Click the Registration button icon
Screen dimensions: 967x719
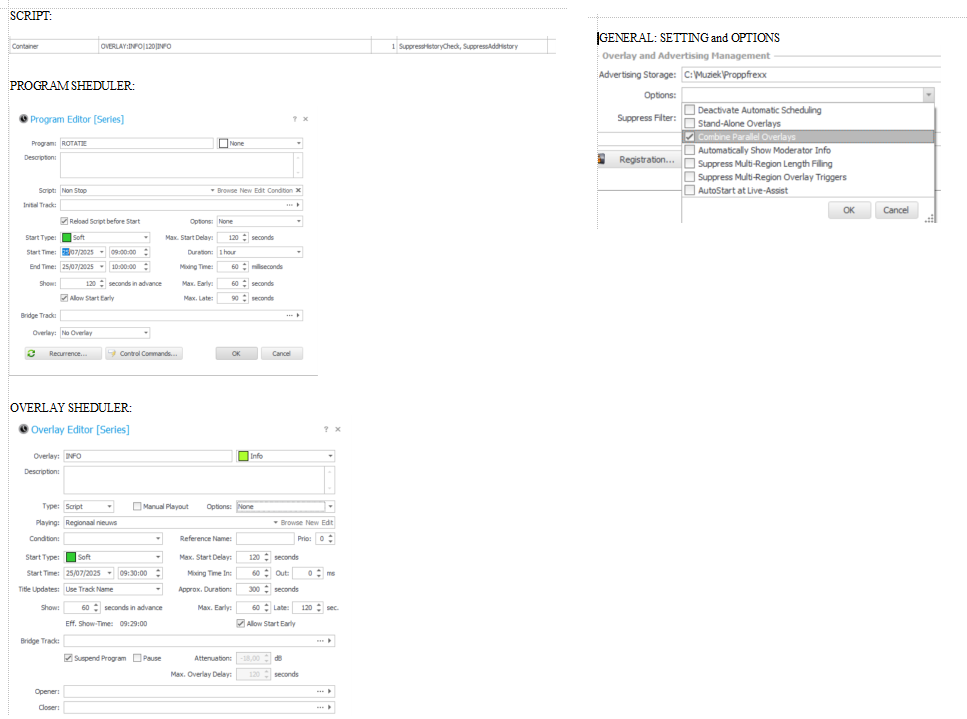click(603, 159)
